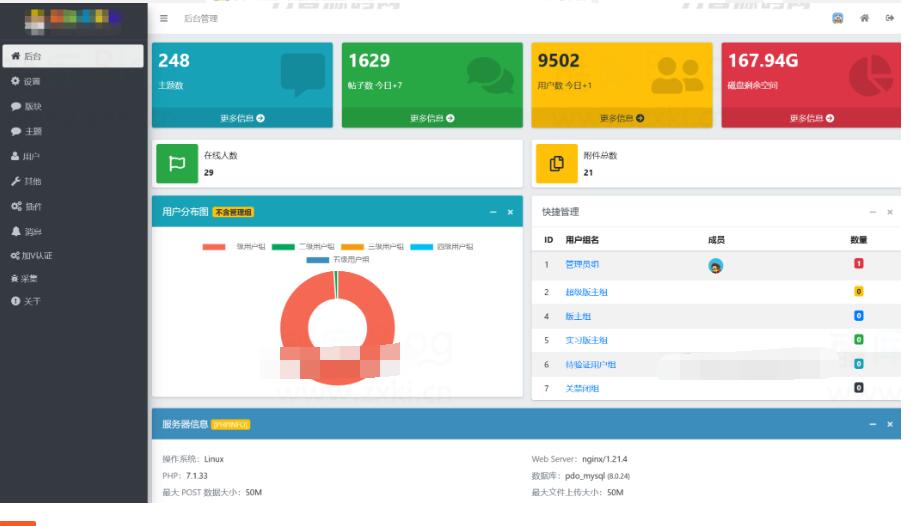Click the PHP version 7.1.33 value

pos(196,475)
